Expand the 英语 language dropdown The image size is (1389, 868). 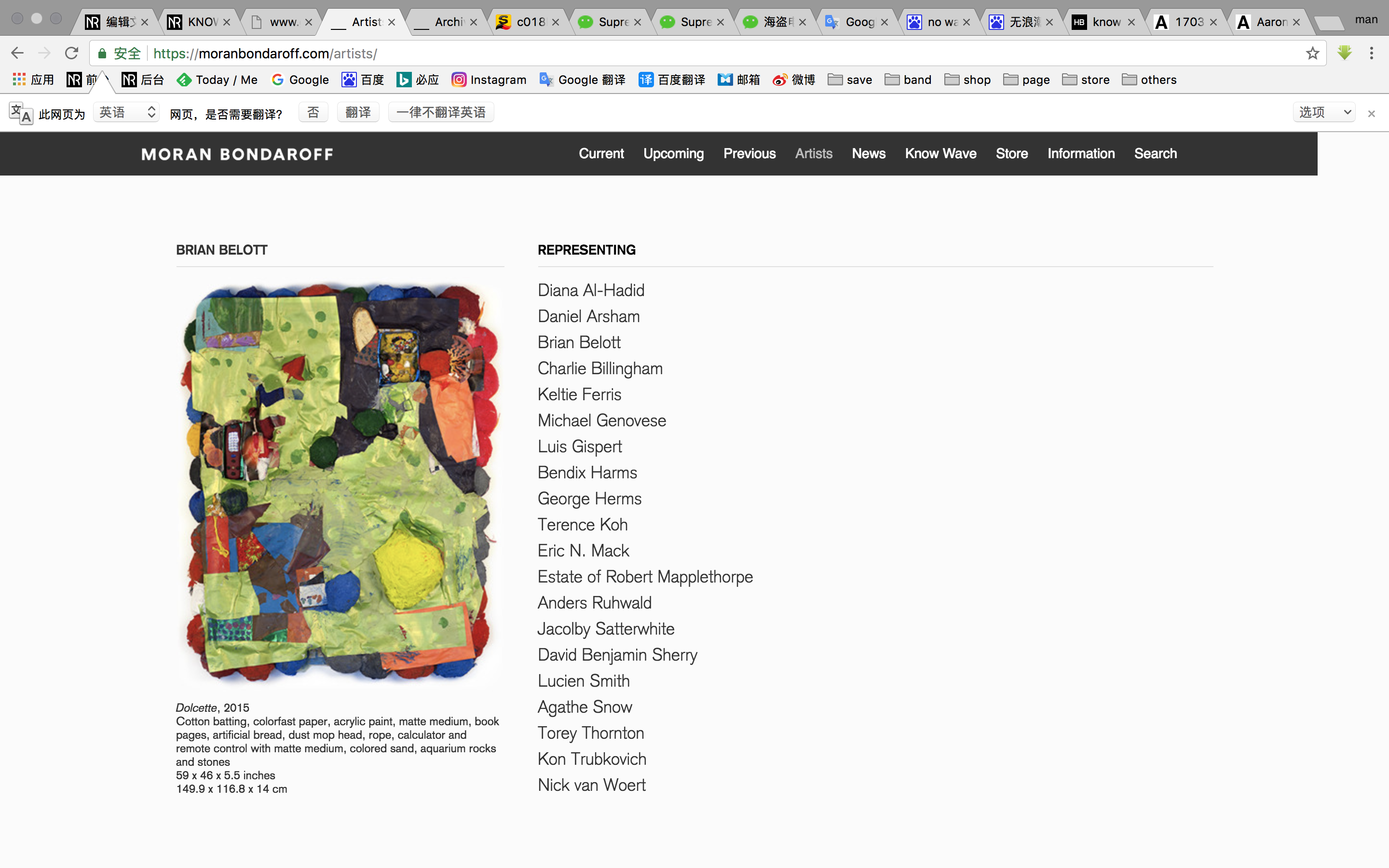click(126, 112)
